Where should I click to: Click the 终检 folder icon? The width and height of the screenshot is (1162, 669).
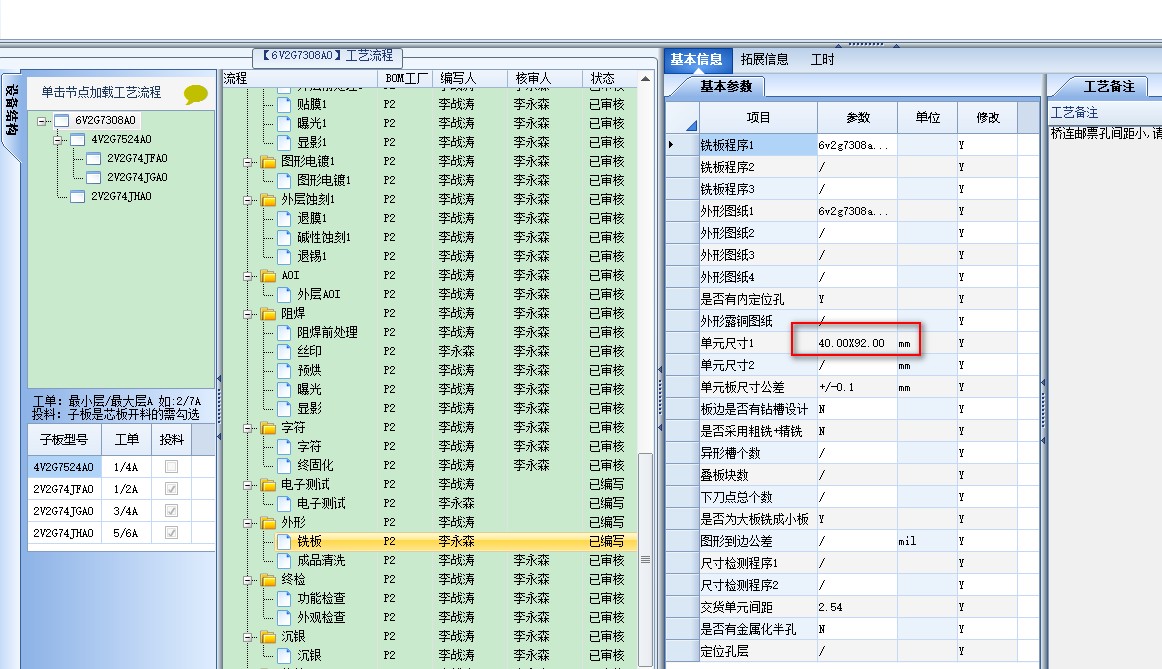[268, 580]
